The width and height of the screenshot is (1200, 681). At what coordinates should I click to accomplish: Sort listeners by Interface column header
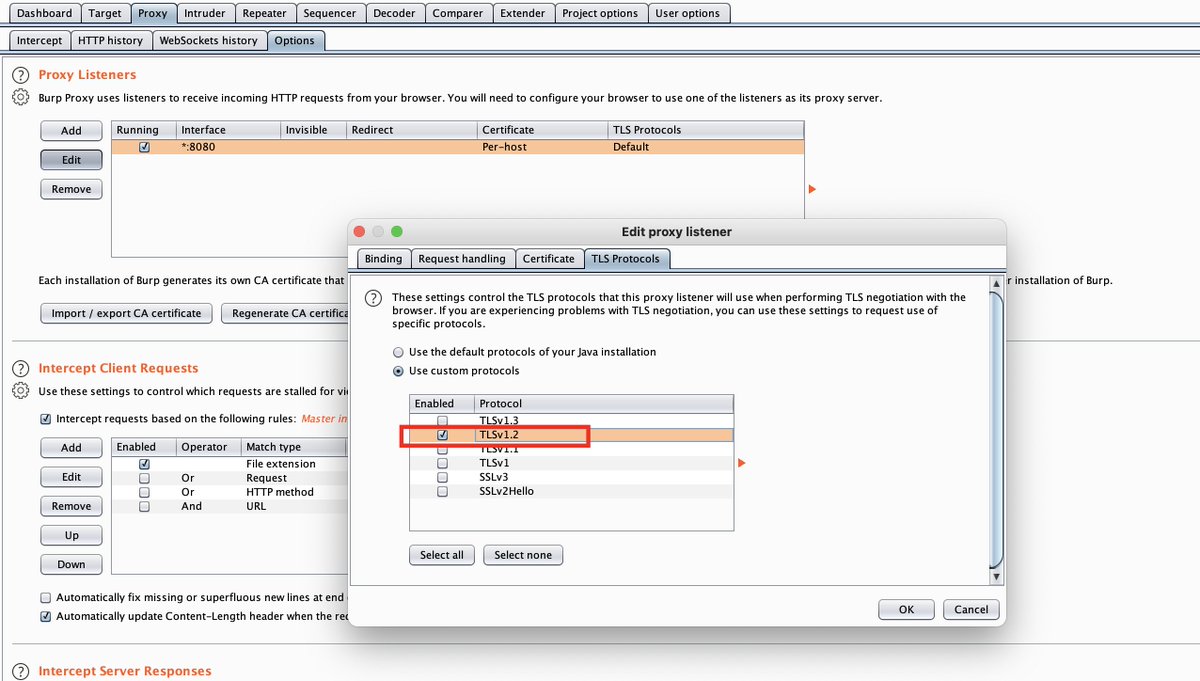click(228, 130)
